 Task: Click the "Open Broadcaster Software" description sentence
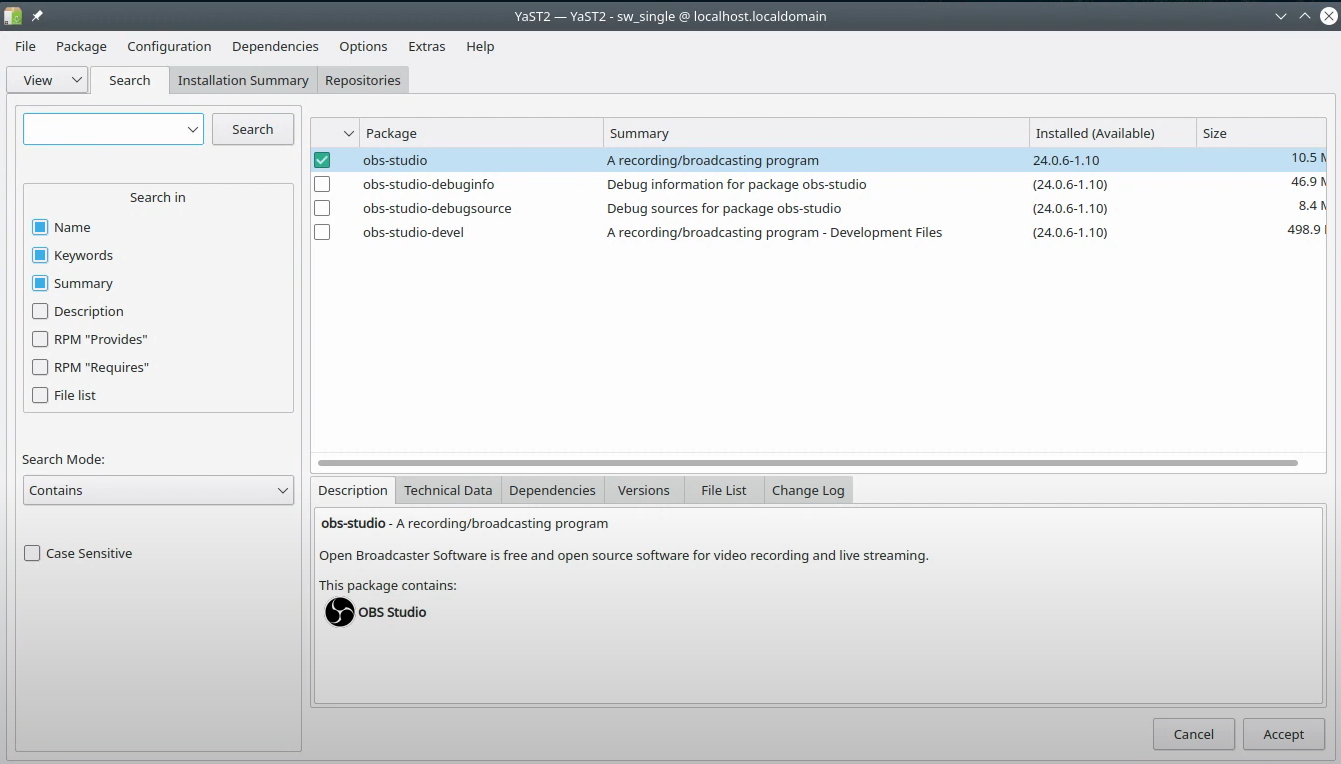tap(624, 555)
